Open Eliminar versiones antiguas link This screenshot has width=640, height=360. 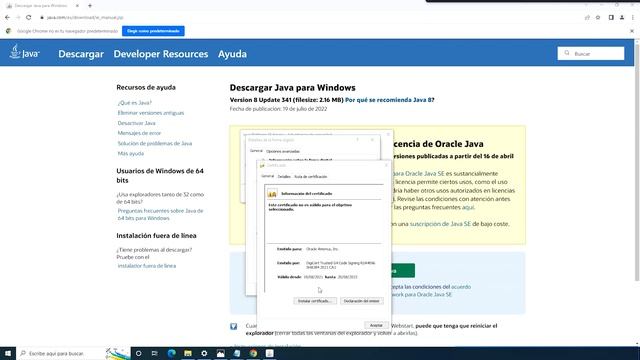pos(151,113)
